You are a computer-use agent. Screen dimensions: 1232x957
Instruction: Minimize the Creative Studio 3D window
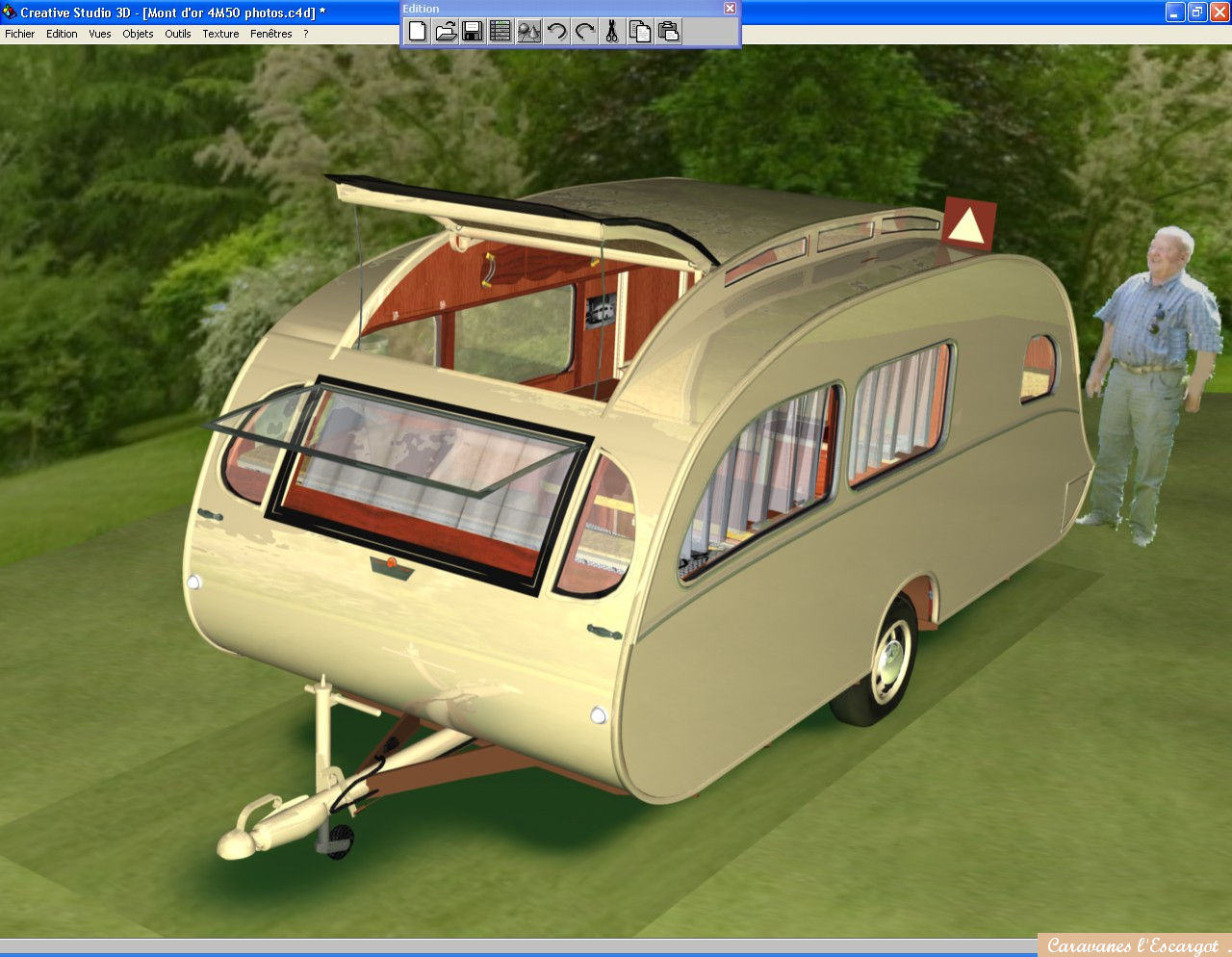click(x=1175, y=13)
